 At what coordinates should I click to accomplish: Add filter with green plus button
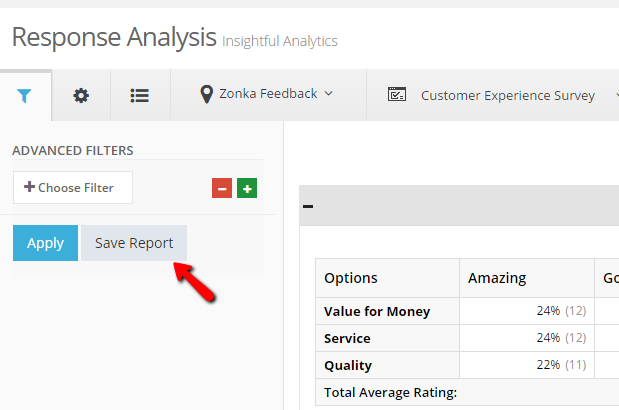[247, 188]
